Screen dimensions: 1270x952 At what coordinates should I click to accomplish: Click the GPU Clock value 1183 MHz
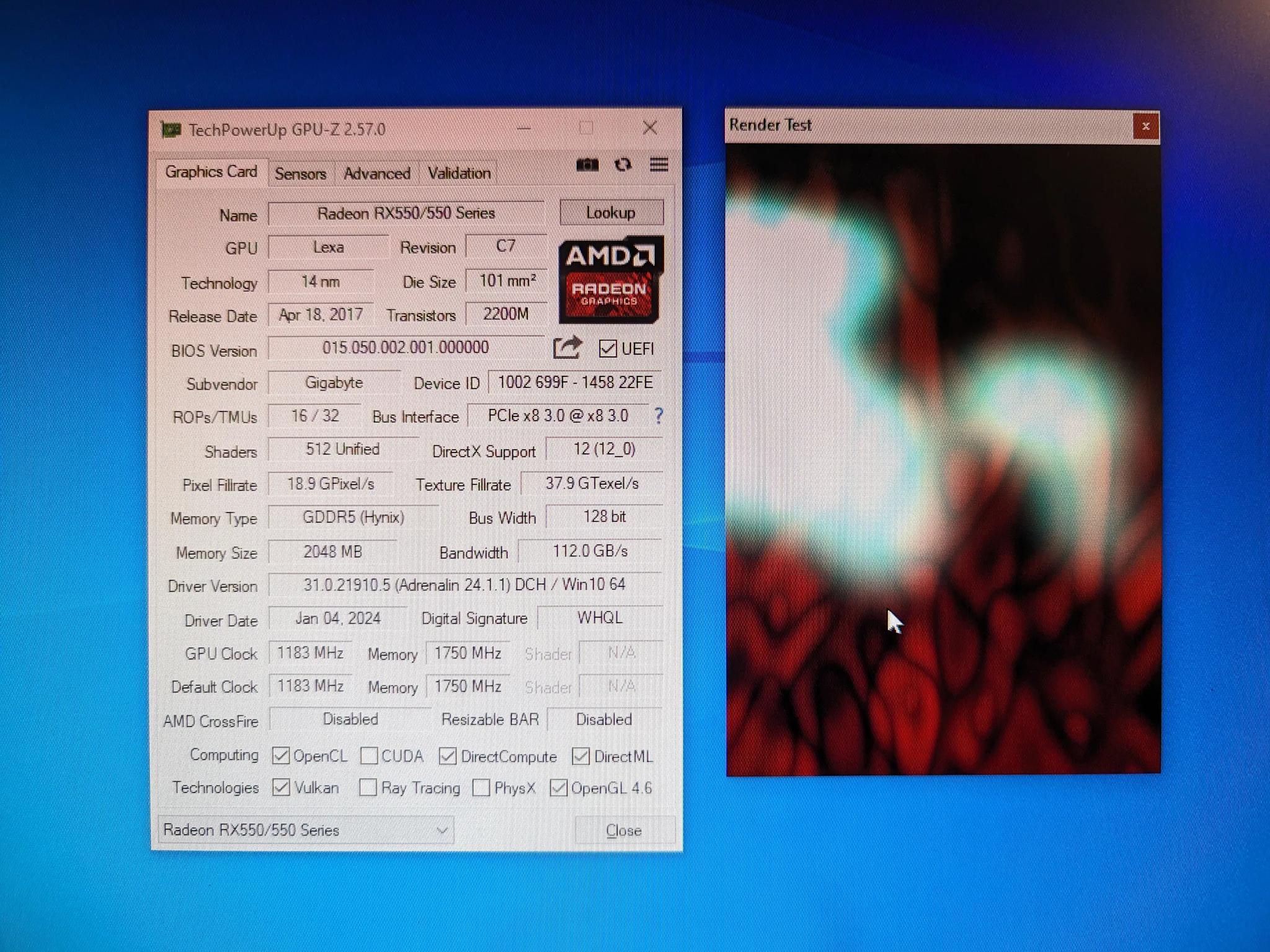(310, 653)
